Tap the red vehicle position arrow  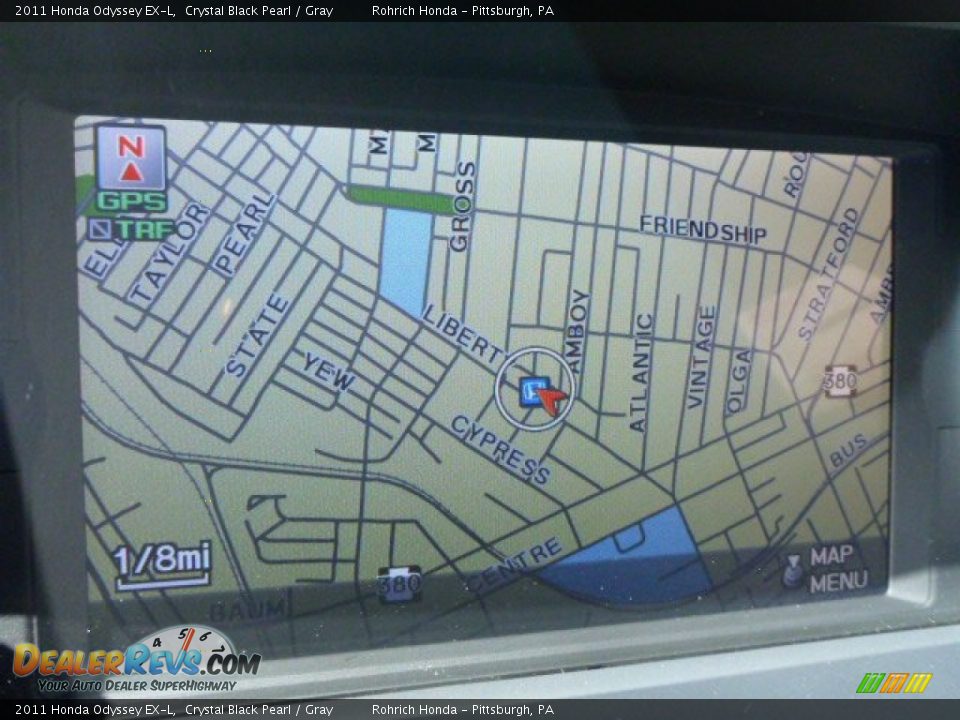click(551, 399)
